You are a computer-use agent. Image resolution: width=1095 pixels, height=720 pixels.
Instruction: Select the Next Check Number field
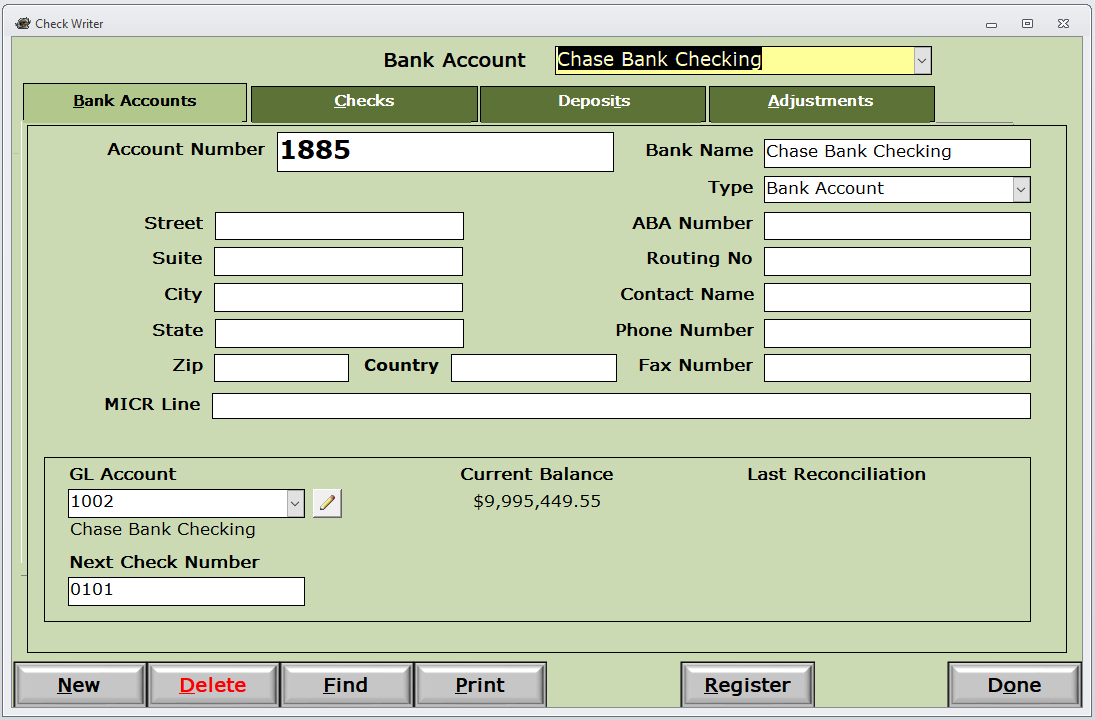point(186,591)
